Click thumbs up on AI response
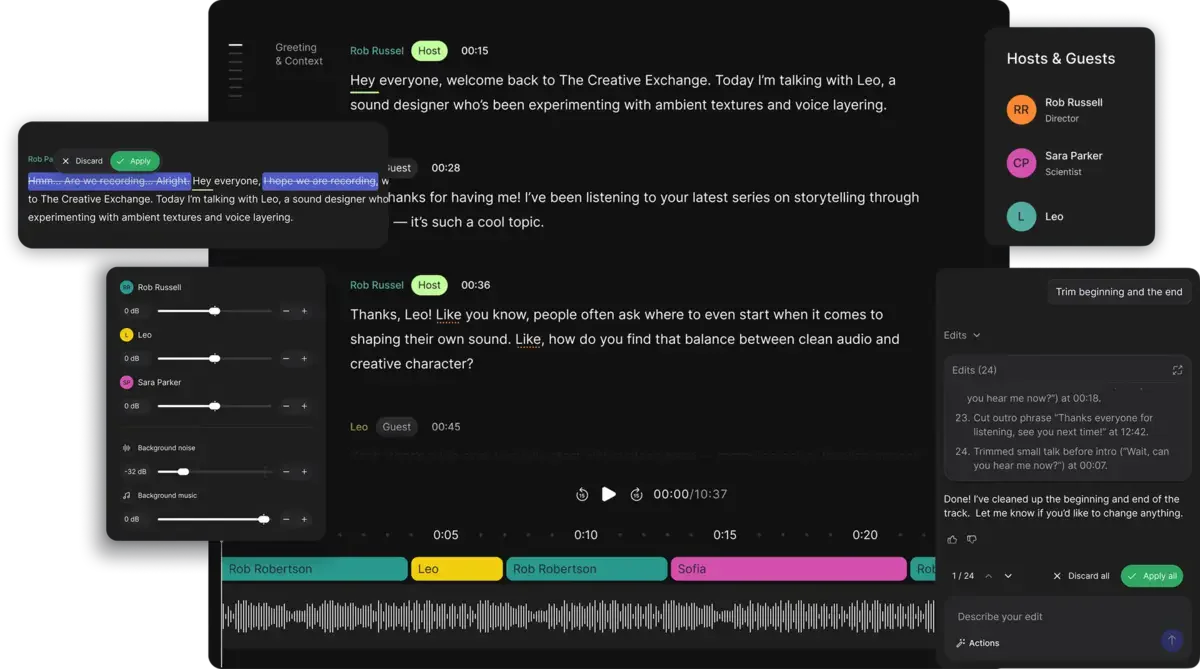The height and width of the screenshot is (669, 1200). point(952,540)
